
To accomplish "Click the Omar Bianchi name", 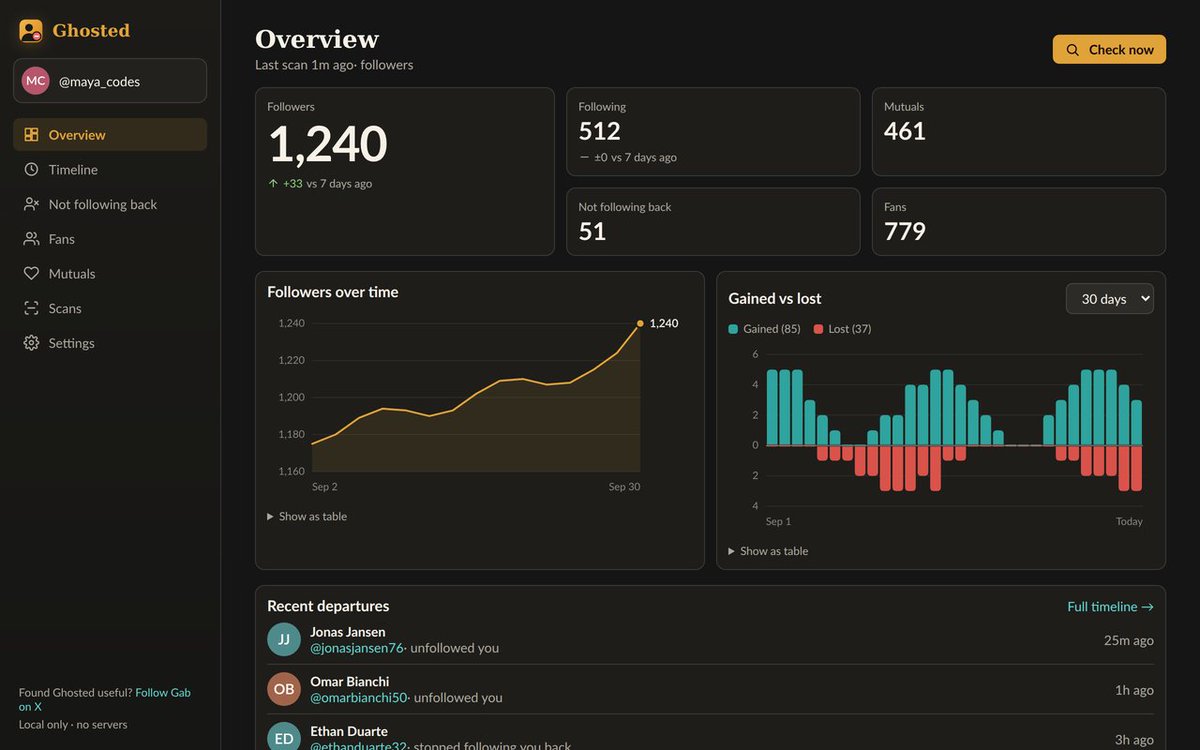I will pyautogui.click(x=350, y=682).
